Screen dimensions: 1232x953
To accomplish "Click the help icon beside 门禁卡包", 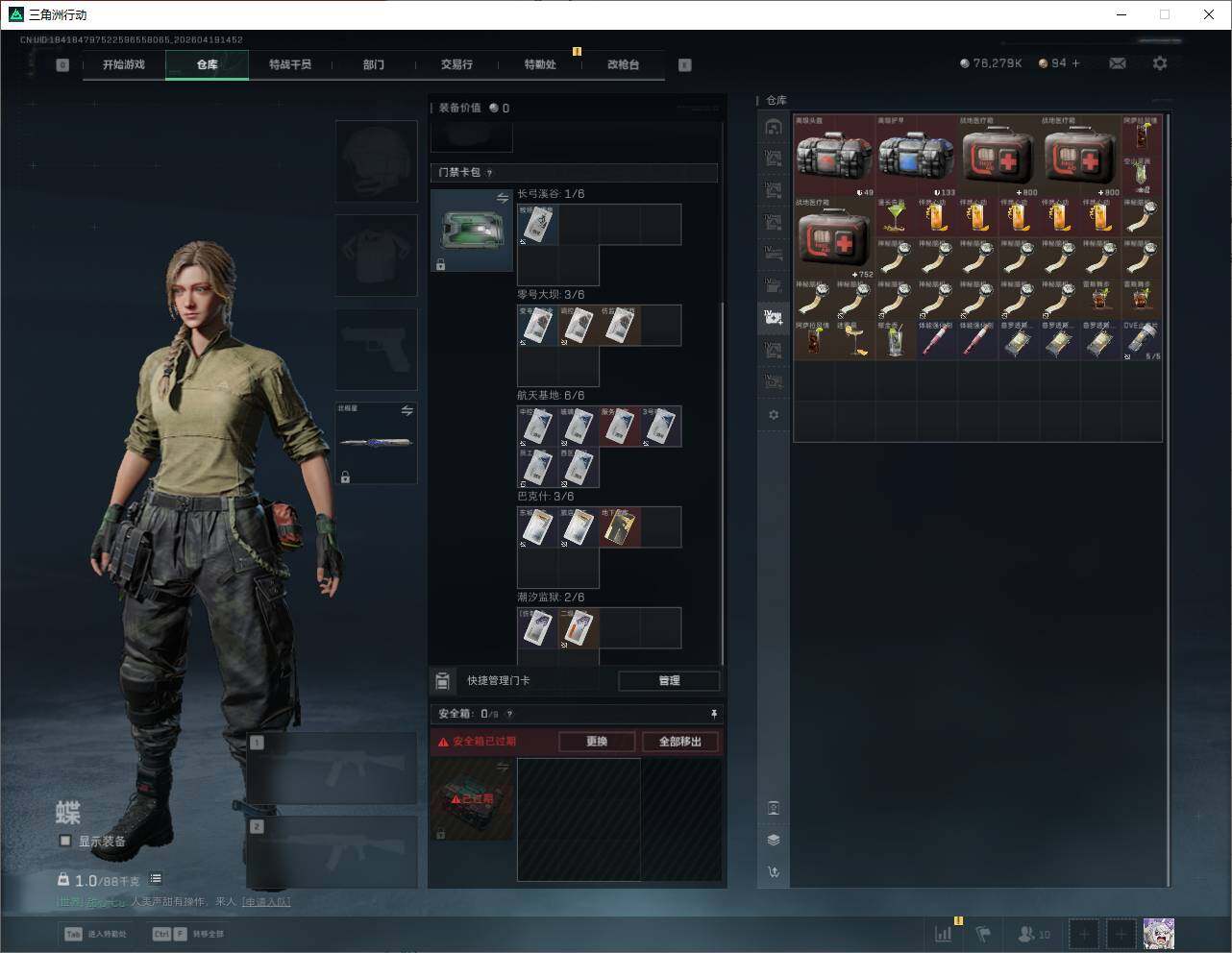I will tap(489, 173).
